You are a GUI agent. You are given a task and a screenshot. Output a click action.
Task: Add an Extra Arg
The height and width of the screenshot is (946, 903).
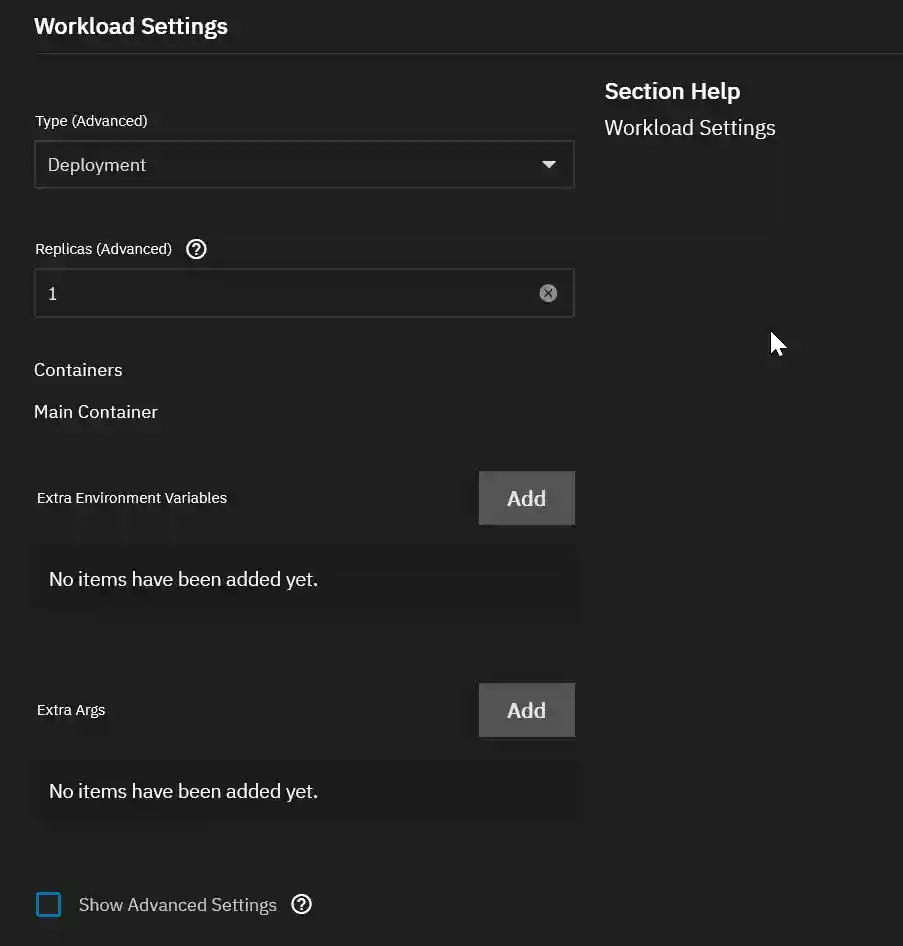pyautogui.click(x=527, y=710)
